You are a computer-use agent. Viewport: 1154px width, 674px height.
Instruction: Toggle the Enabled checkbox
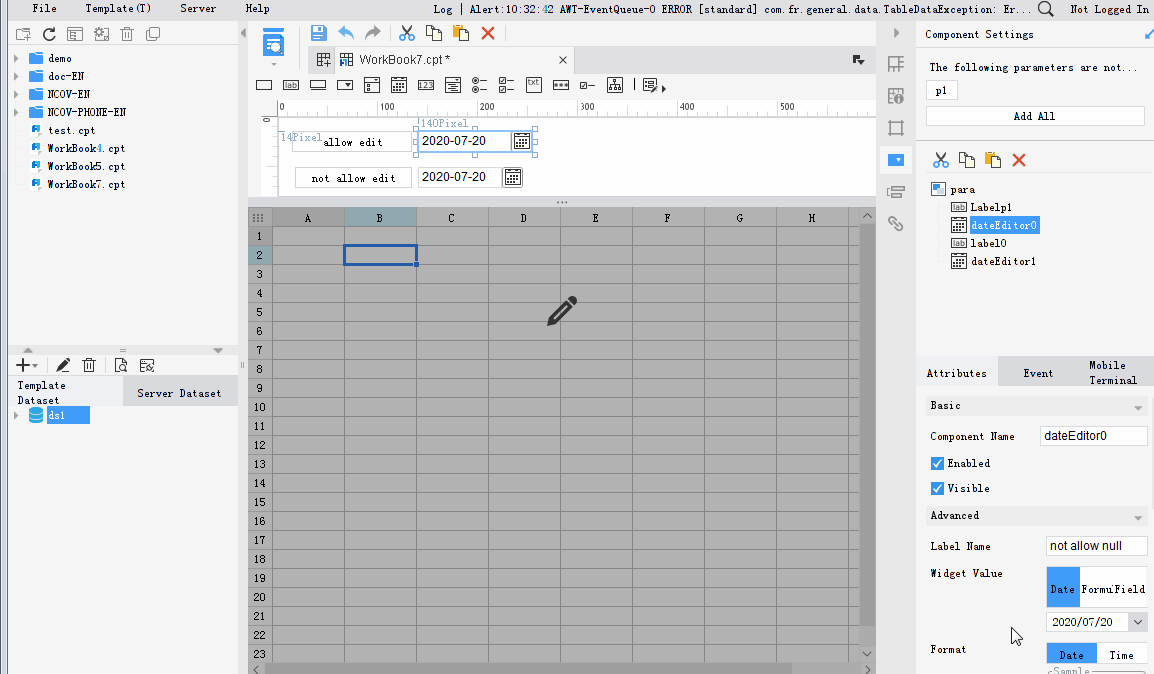937,464
